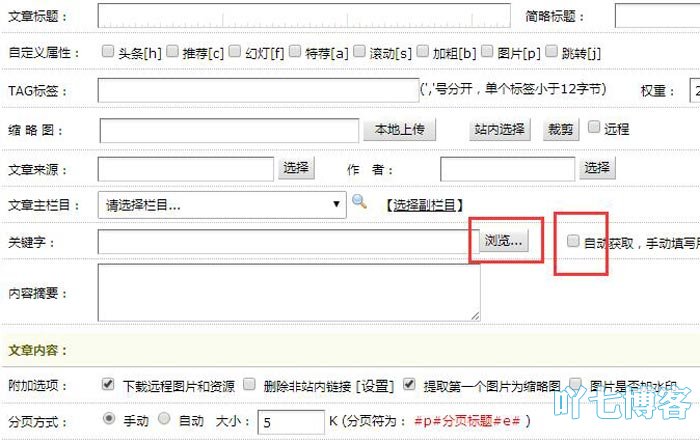
Task: Click the 裁剪 crop button
Action: coord(559,129)
